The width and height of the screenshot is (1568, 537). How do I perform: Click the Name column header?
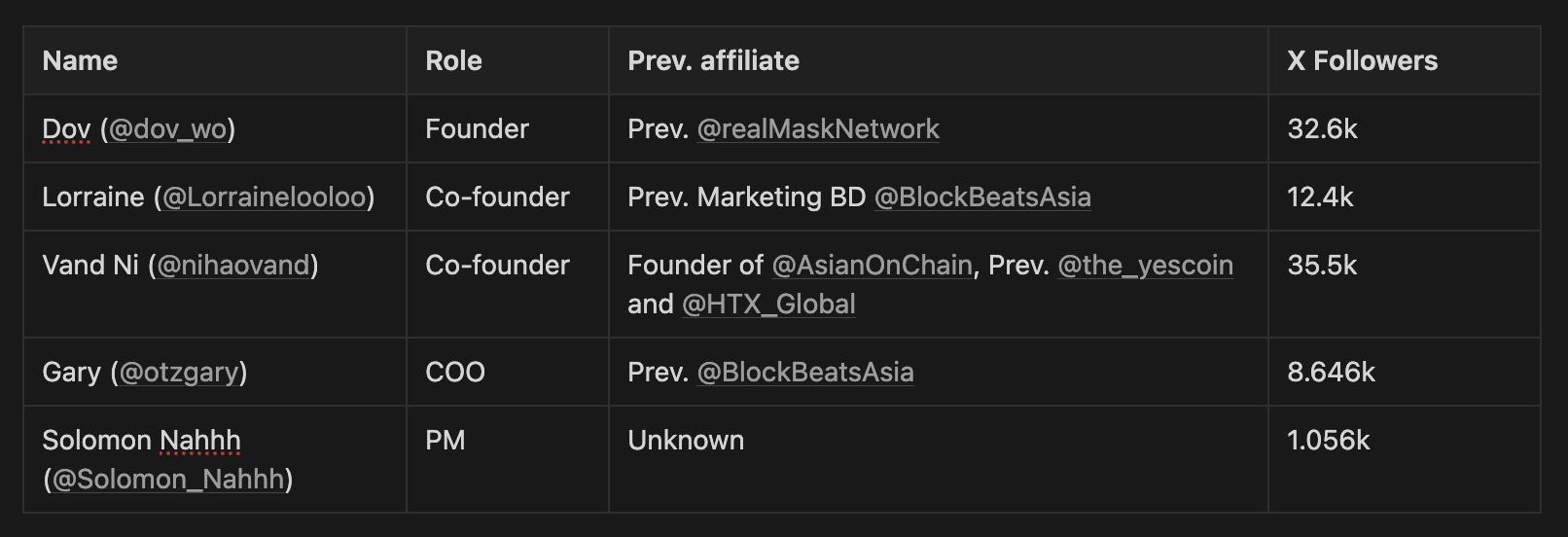80,61
